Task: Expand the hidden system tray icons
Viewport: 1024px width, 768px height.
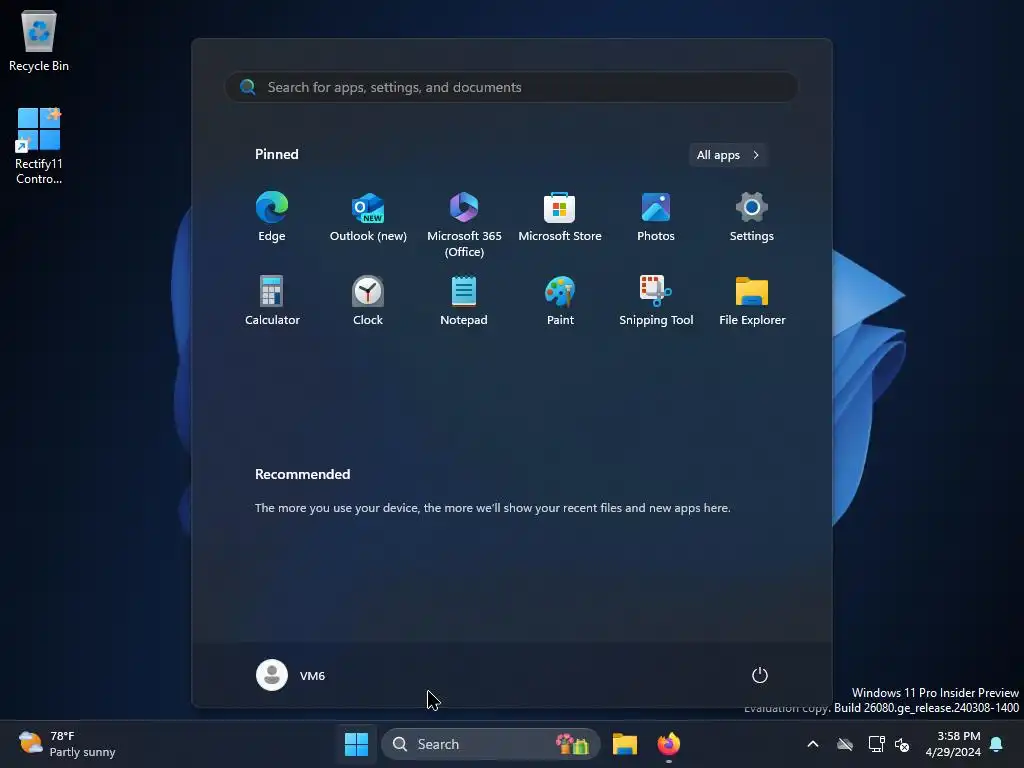Action: click(x=813, y=744)
